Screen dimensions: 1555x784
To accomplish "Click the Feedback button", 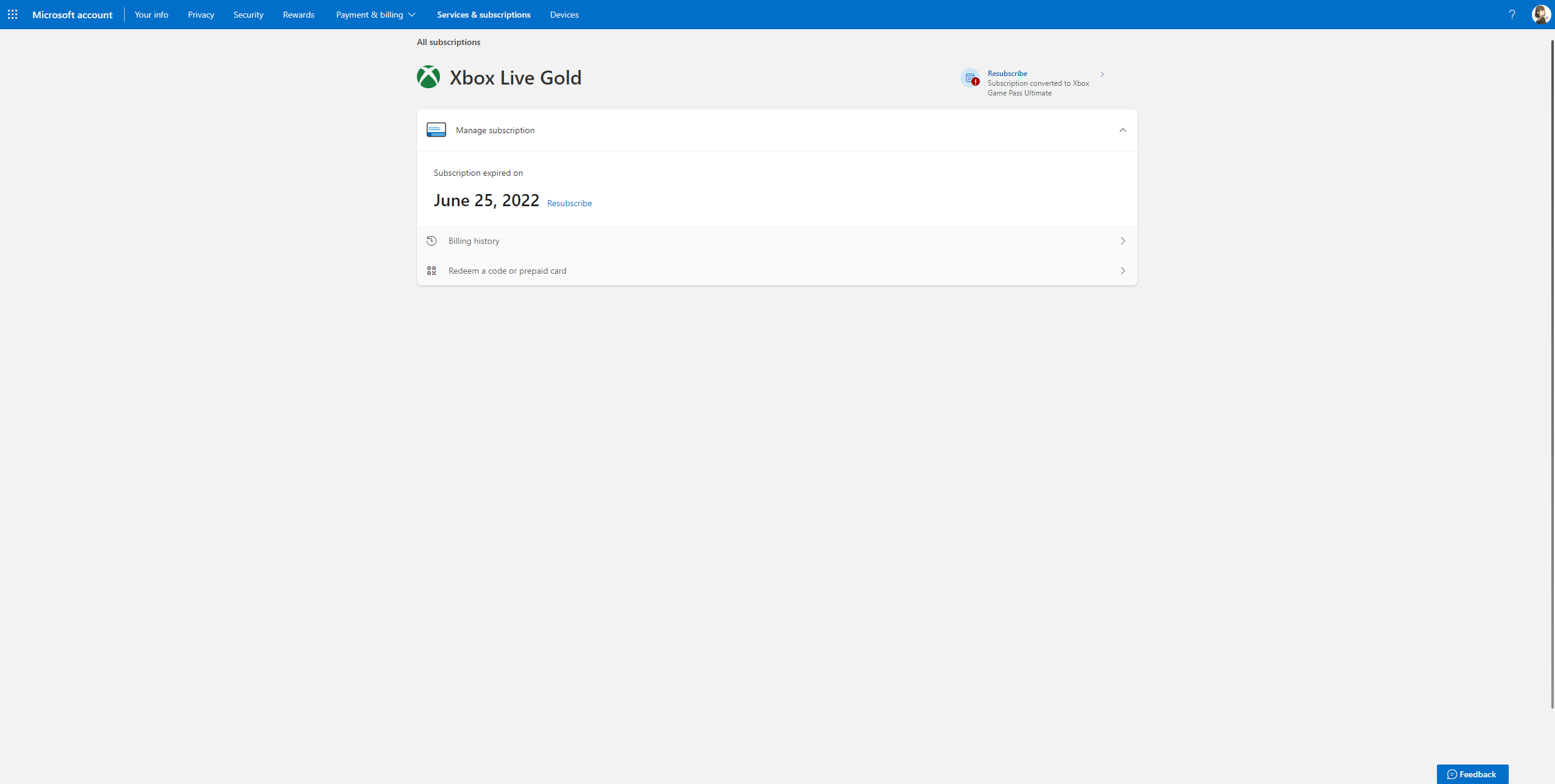I will coord(1472,774).
